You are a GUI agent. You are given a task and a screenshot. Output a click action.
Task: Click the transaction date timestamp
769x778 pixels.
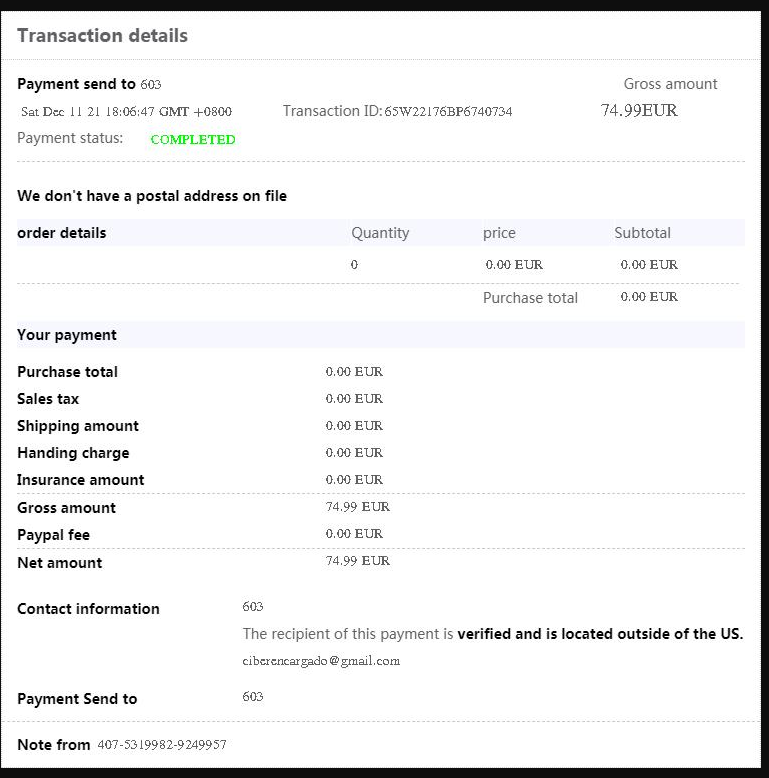tap(126, 112)
